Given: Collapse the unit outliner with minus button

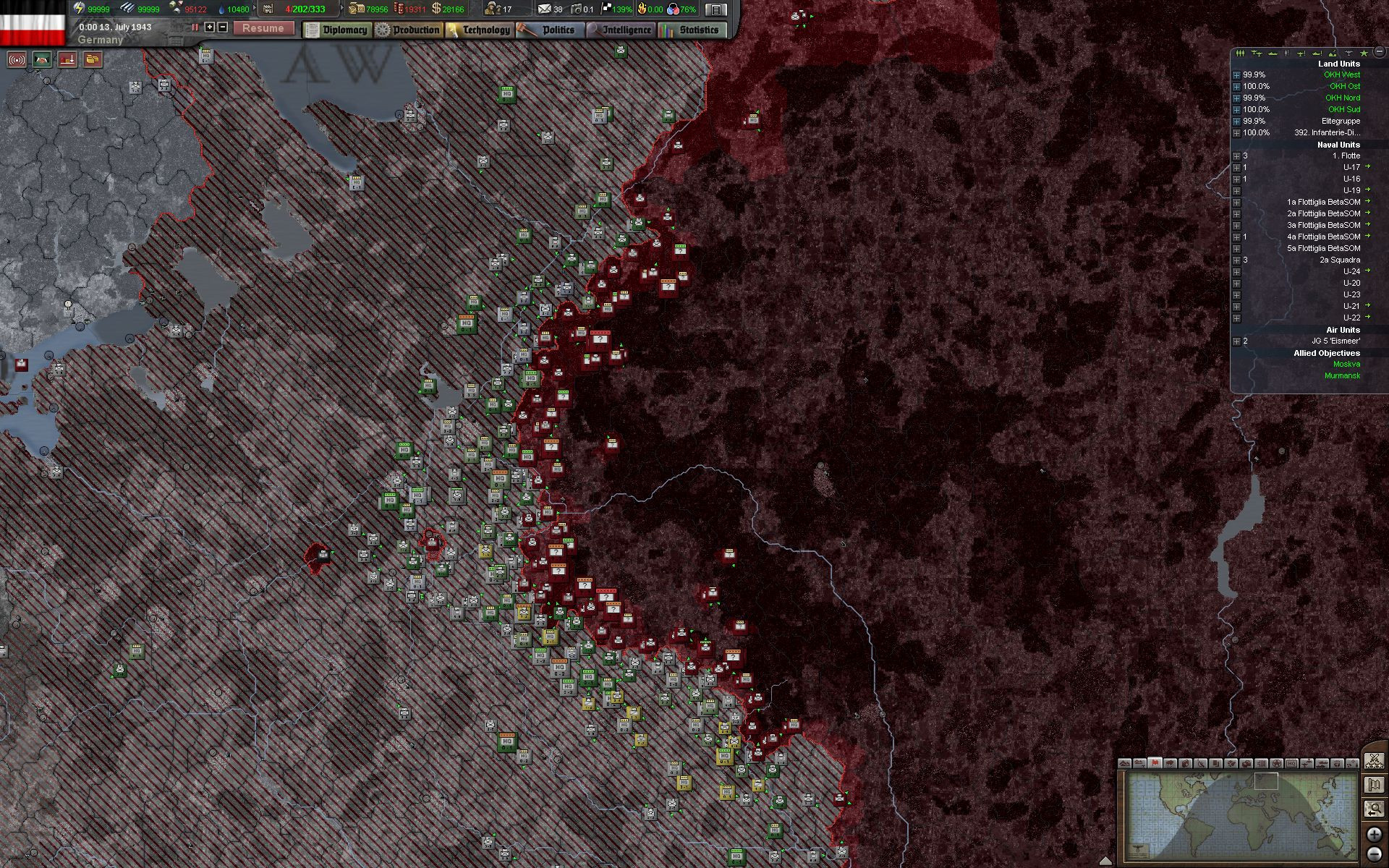Looking at the screenshot, I should tap(1380, 51).
